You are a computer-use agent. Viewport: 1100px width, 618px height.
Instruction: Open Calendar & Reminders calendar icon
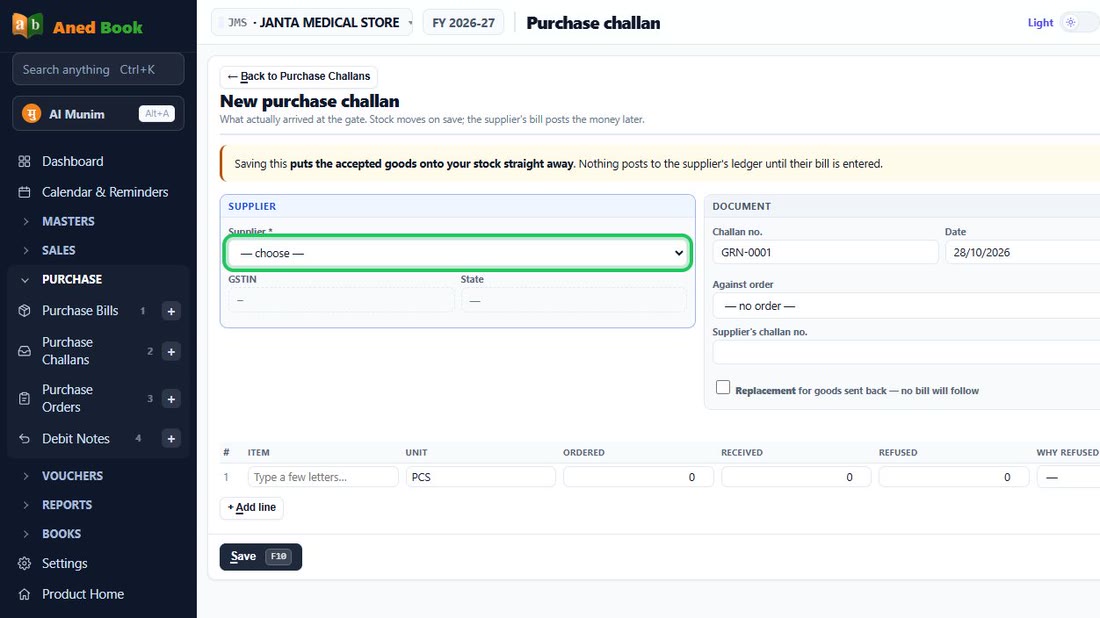(x=25, y=192)
